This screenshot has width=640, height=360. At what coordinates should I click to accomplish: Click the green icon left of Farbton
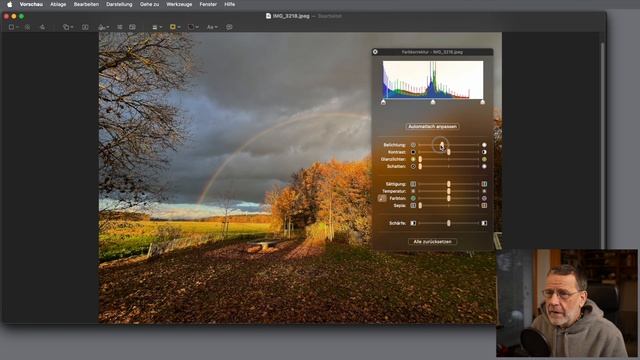point(413,198)
